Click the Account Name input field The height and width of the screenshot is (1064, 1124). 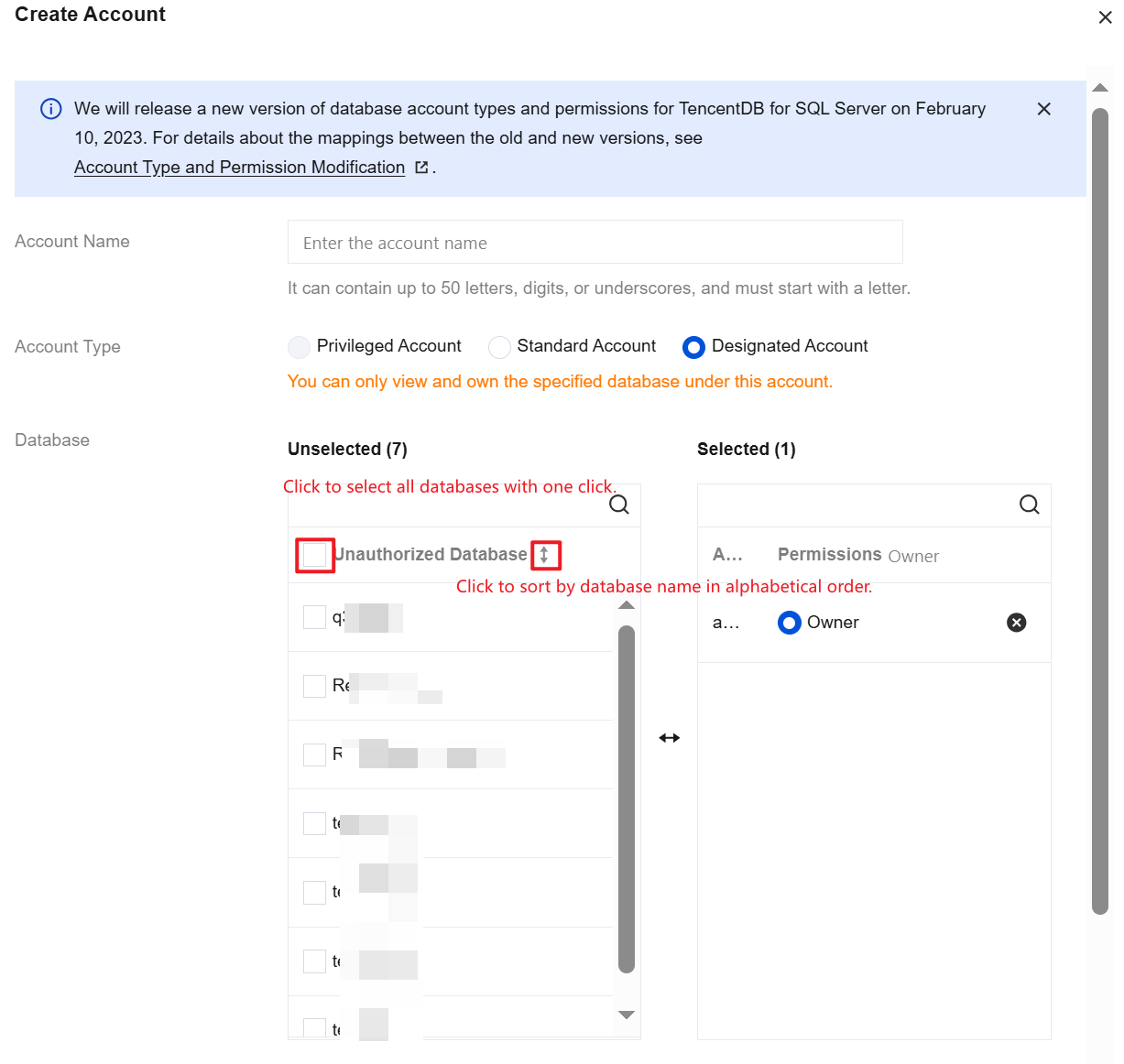(x=595, y=243)
